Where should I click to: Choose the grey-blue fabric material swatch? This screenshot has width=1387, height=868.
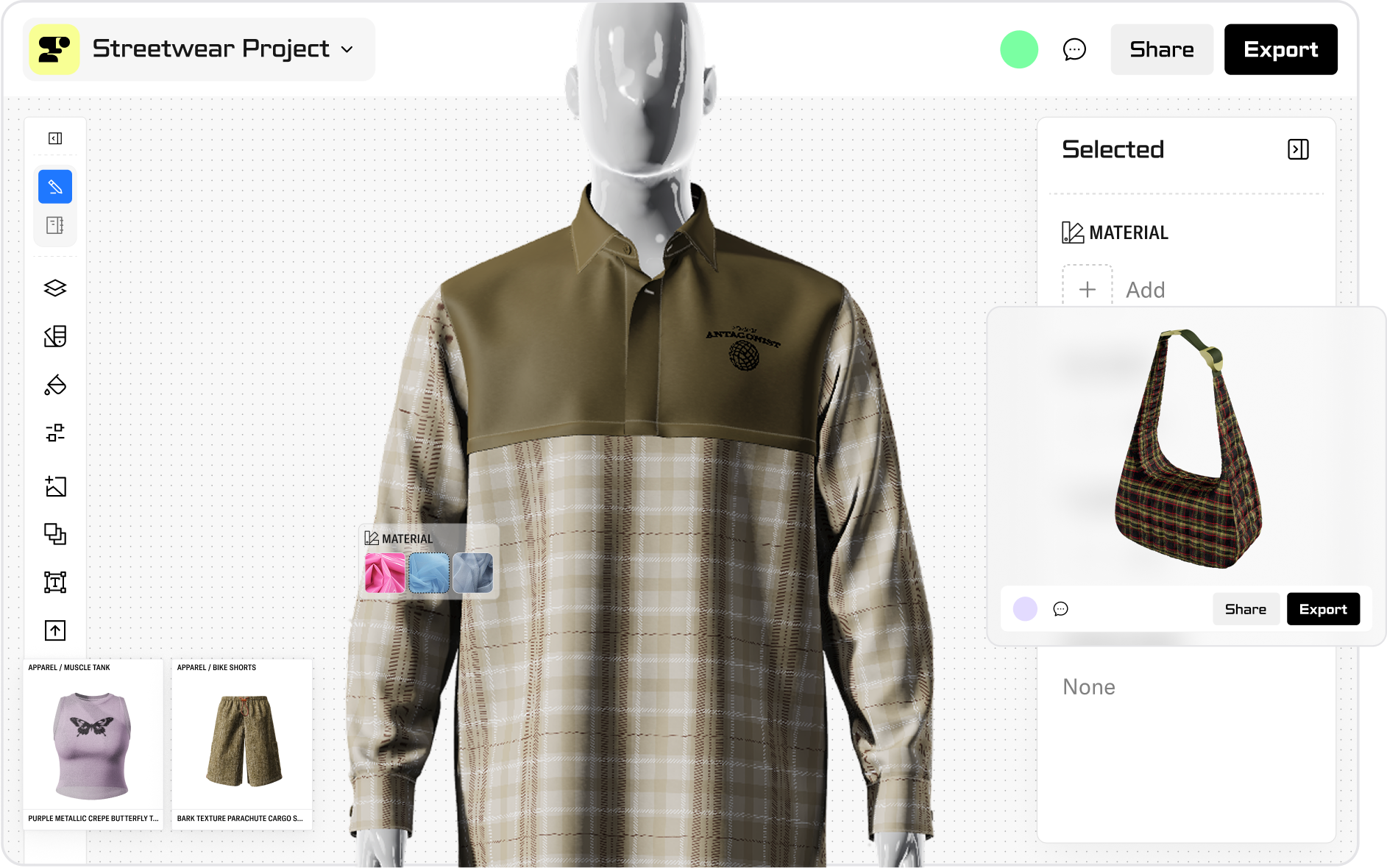click(473, 573)
